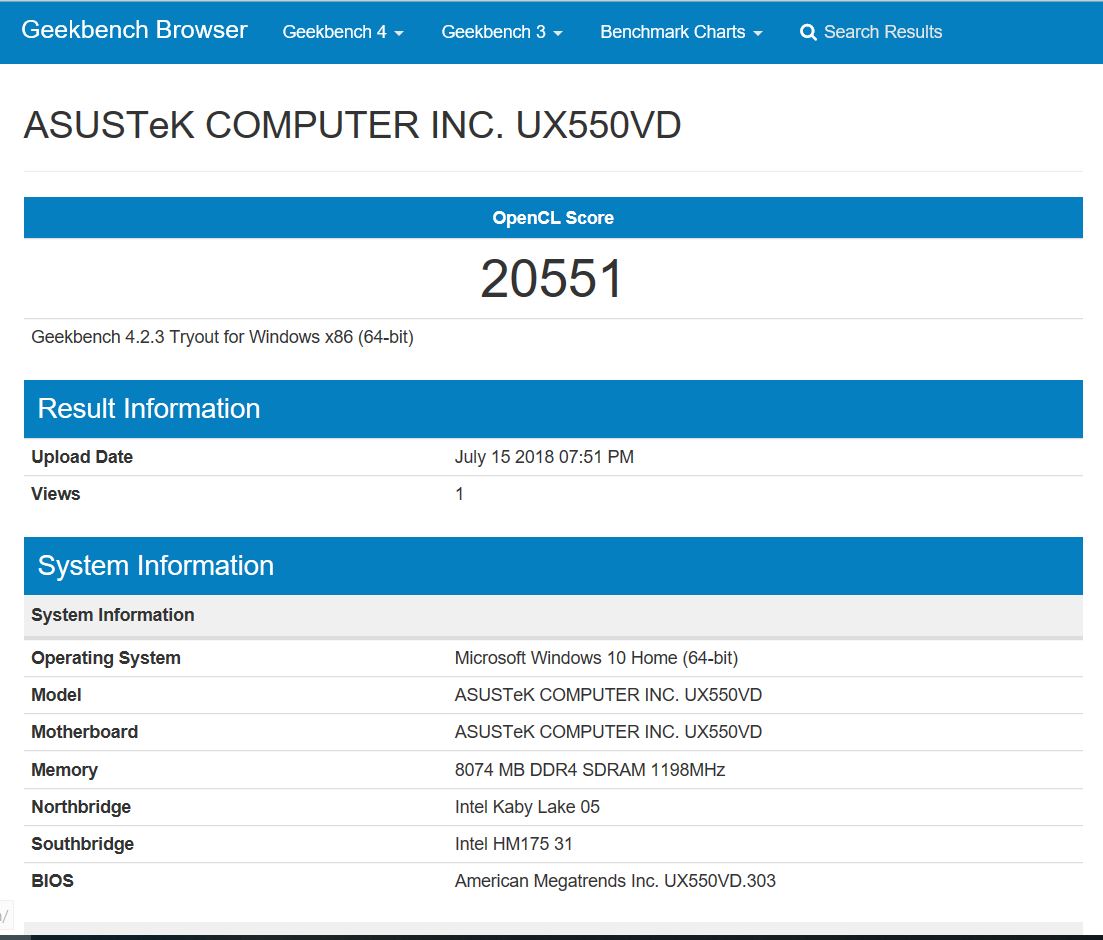Click the Memory row label
Viewport: 1103px width, 940px height.
[64, 770]
